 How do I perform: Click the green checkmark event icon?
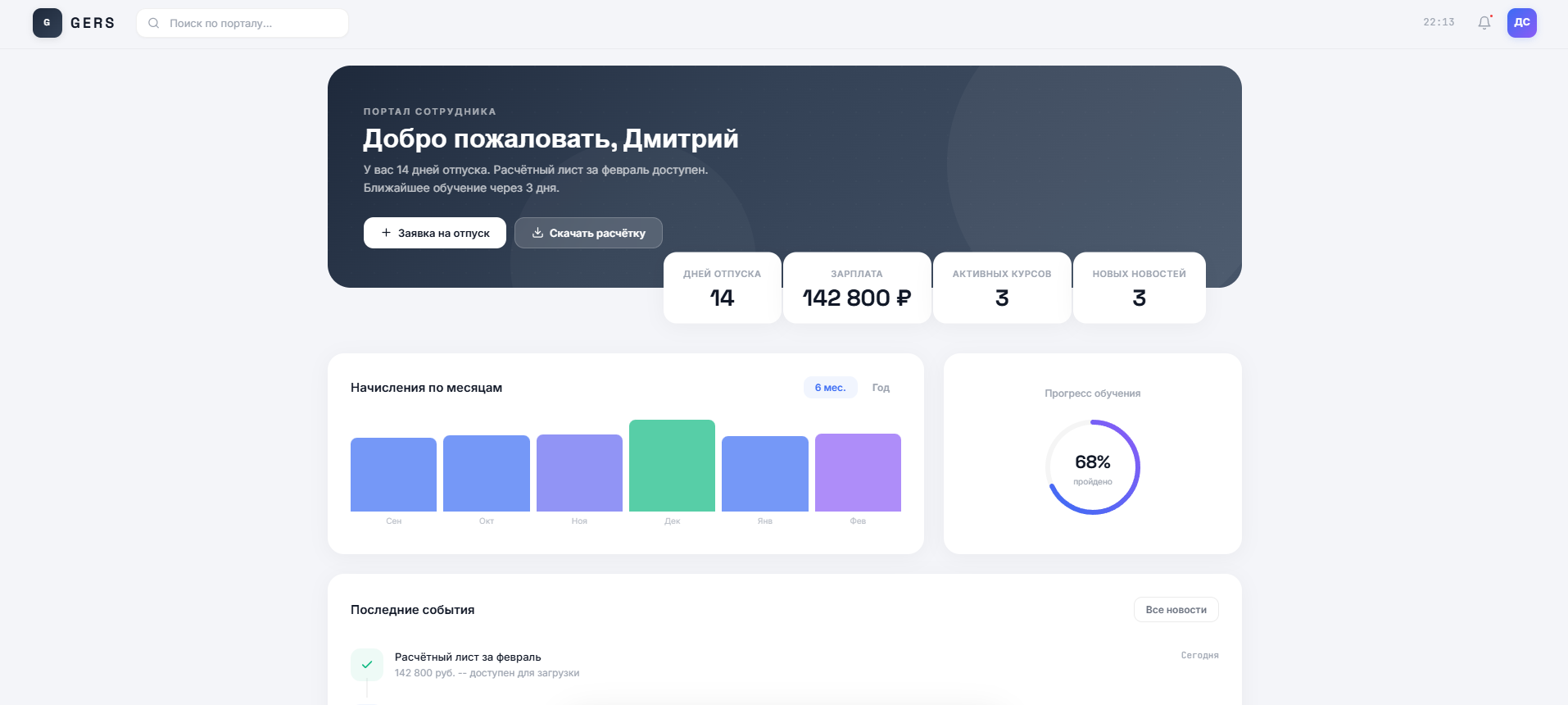[x=367, y=665]
